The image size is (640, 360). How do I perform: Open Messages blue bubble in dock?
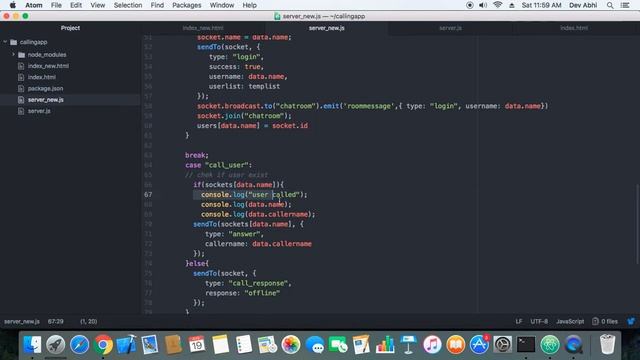click(314, 345)
